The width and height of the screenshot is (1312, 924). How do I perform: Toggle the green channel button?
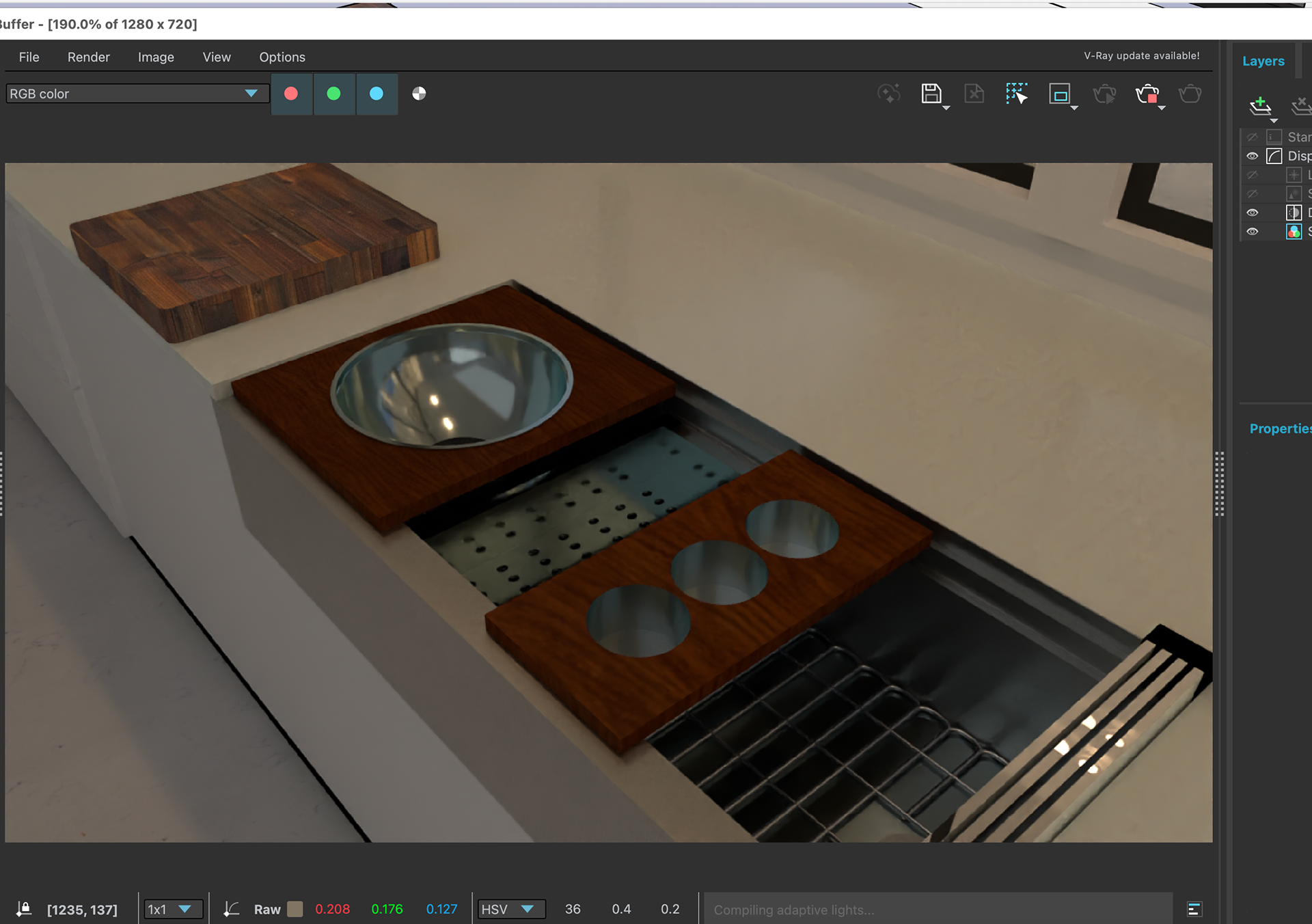333,94
